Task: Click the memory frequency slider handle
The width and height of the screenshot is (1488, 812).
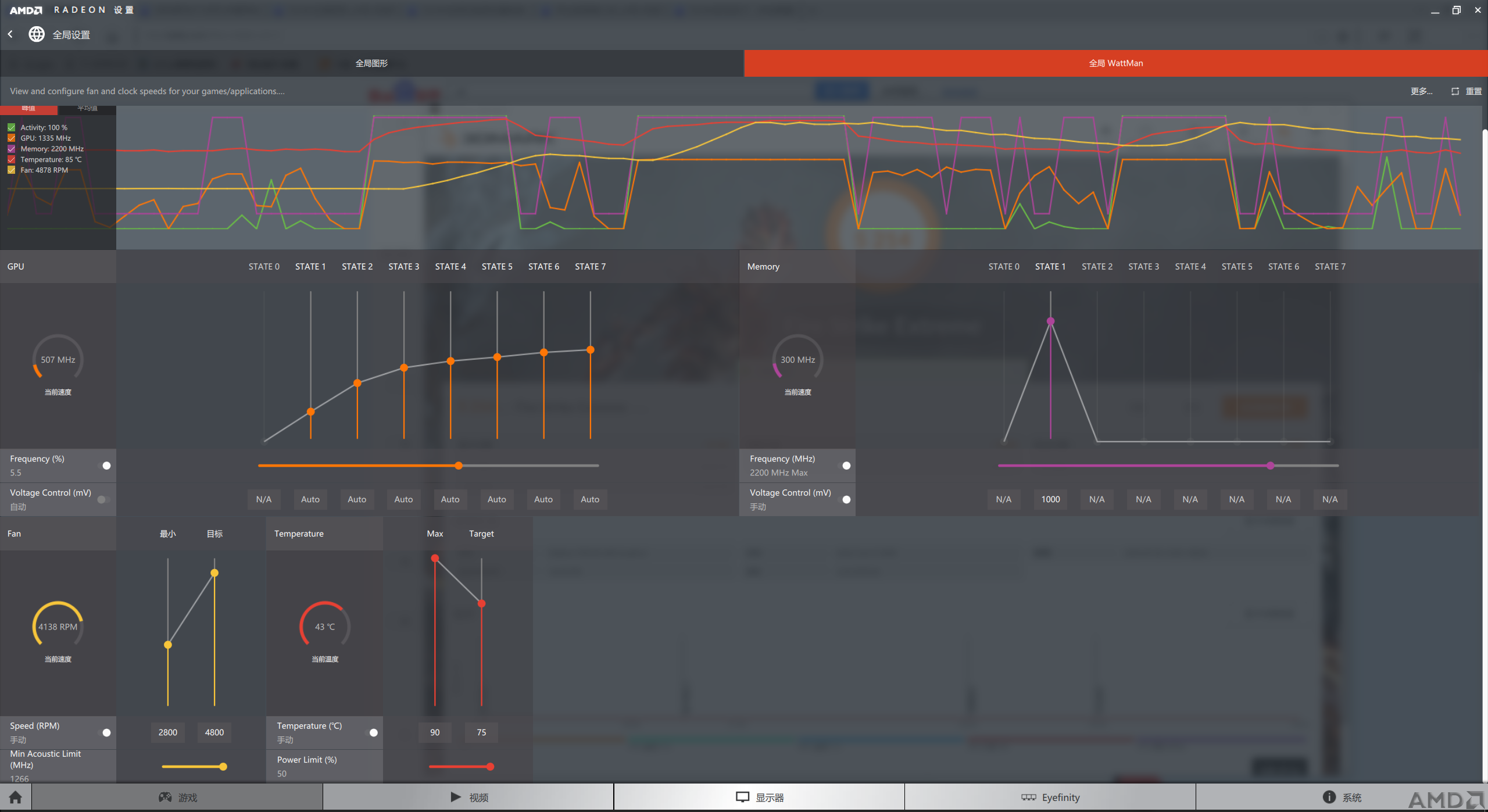Action: [1271, 466]
